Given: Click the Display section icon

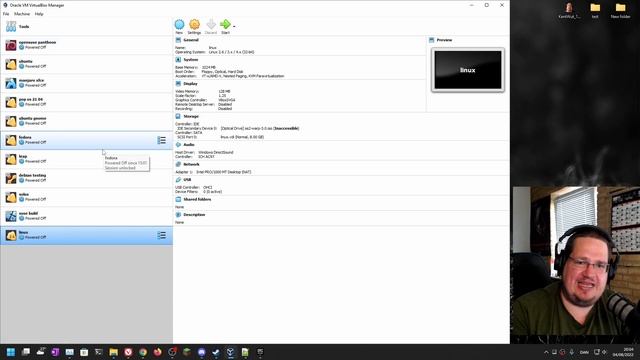Looking at the screenshot, I should pyautogui.click(x=178, y=84).
